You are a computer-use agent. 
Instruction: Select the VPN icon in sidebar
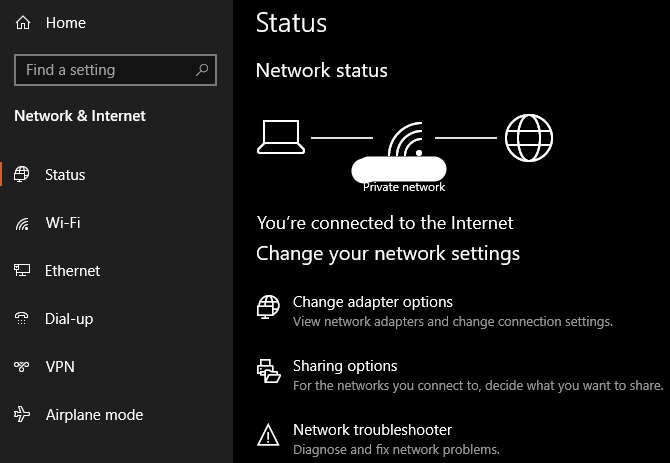point(21,366)
